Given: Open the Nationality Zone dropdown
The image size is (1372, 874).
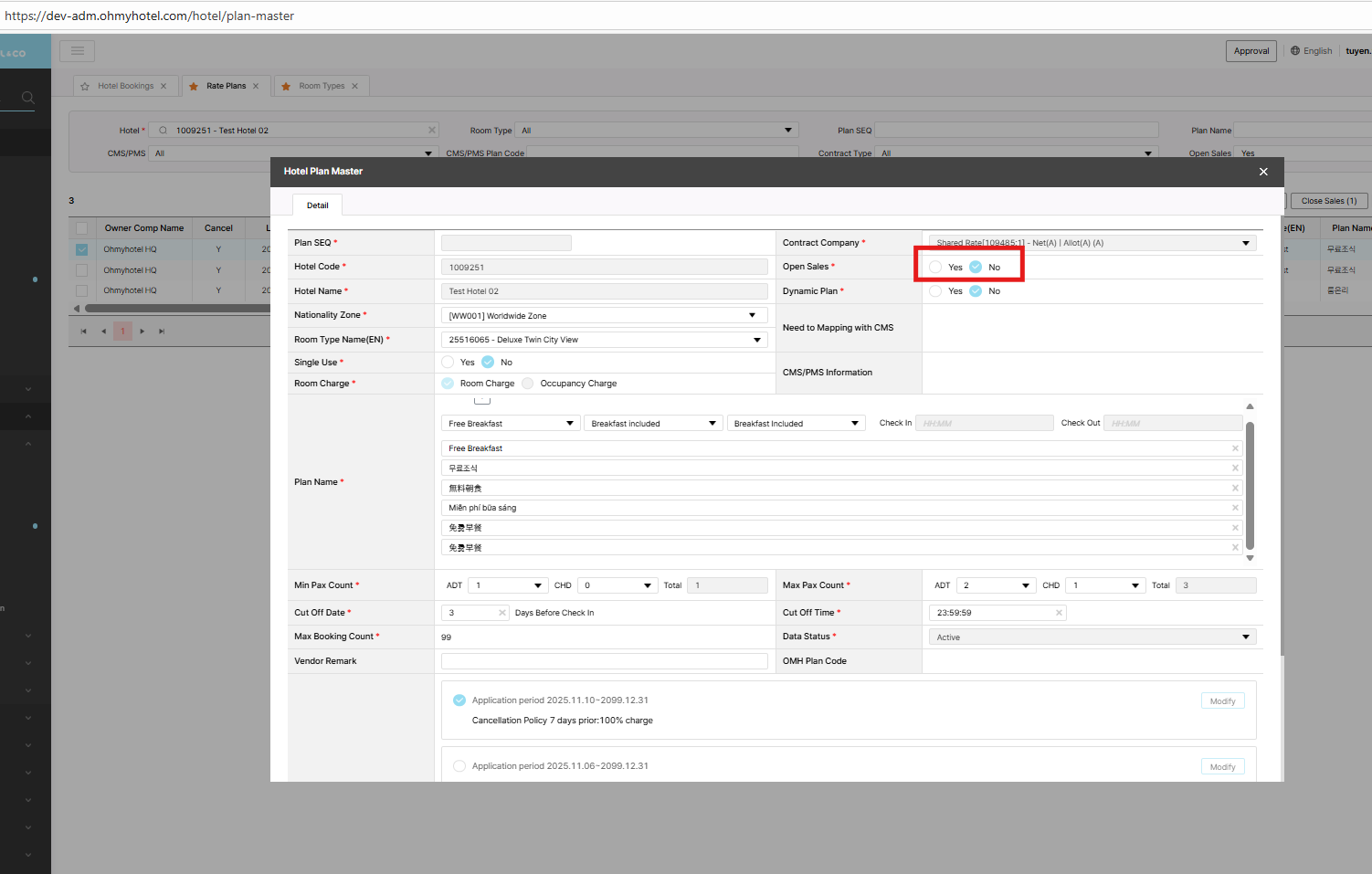Looking at the screenshot, I should pyautogui.click(x=604, y=316).
